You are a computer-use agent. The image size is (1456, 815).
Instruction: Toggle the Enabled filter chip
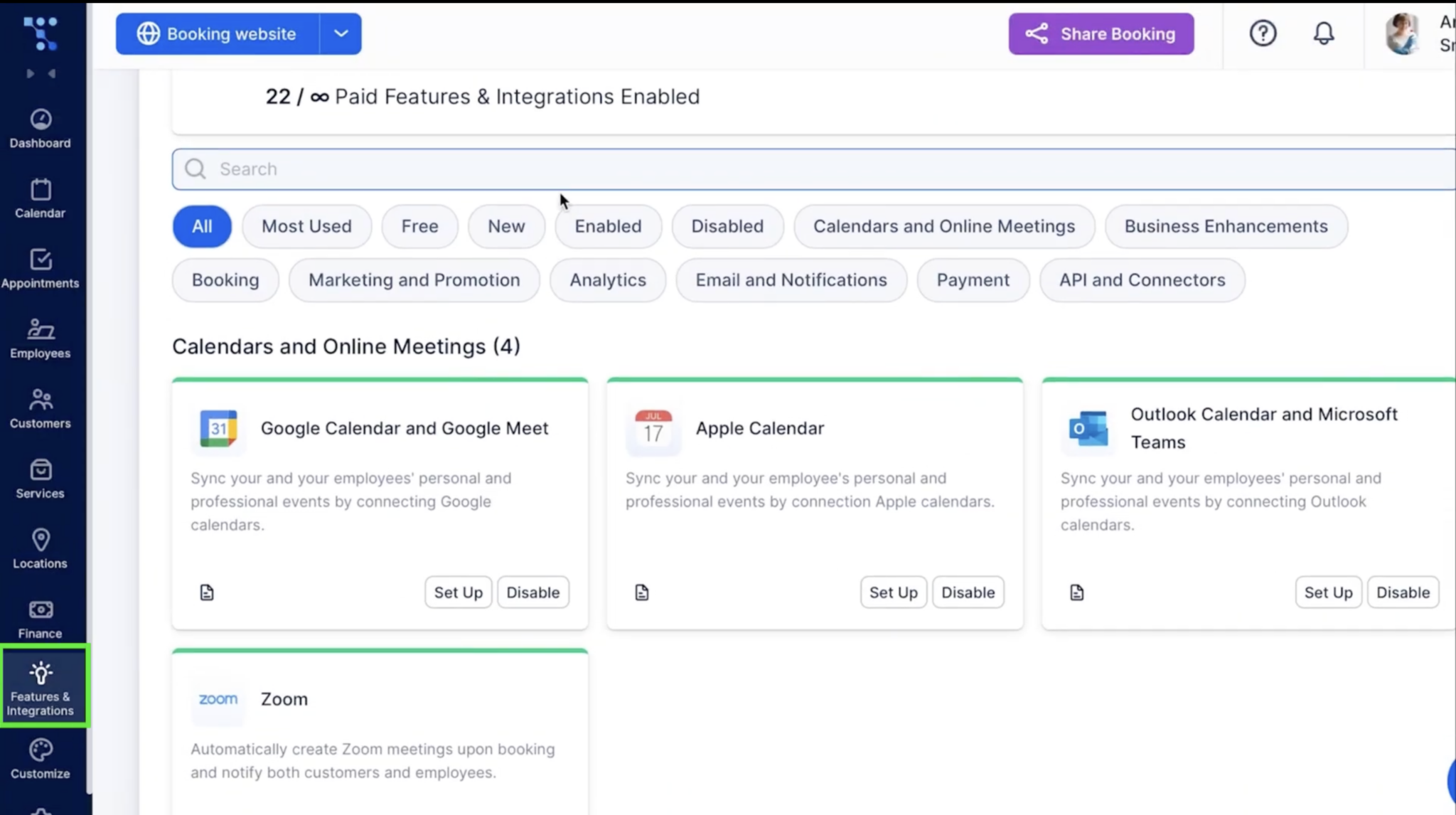pyautogui.click(x=608, y=226)
